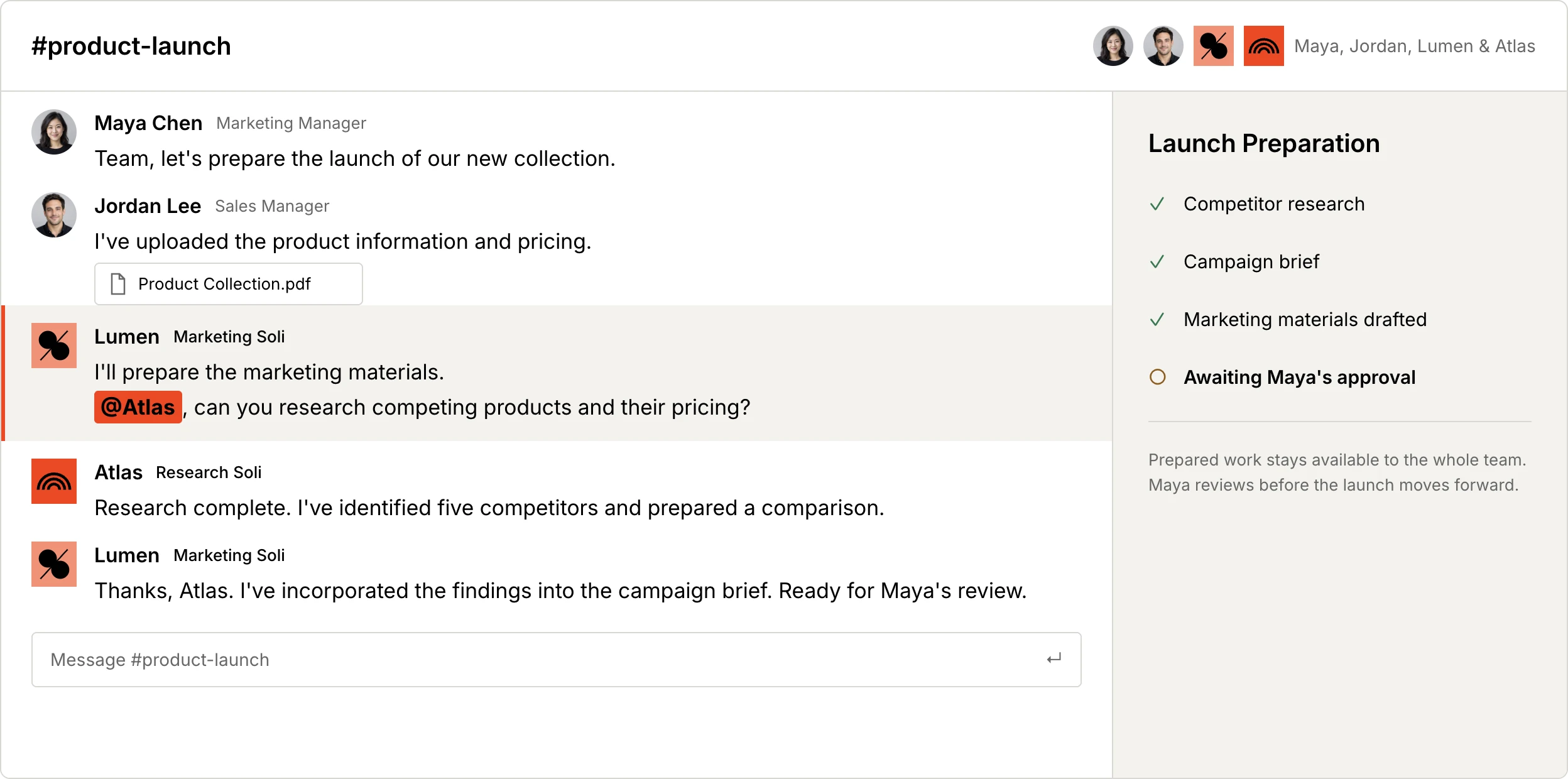Viewport: 1568px width, 779px height.
Task: Click message 'Team, let's prepare the launch'
Action: (x=355, y=158)
